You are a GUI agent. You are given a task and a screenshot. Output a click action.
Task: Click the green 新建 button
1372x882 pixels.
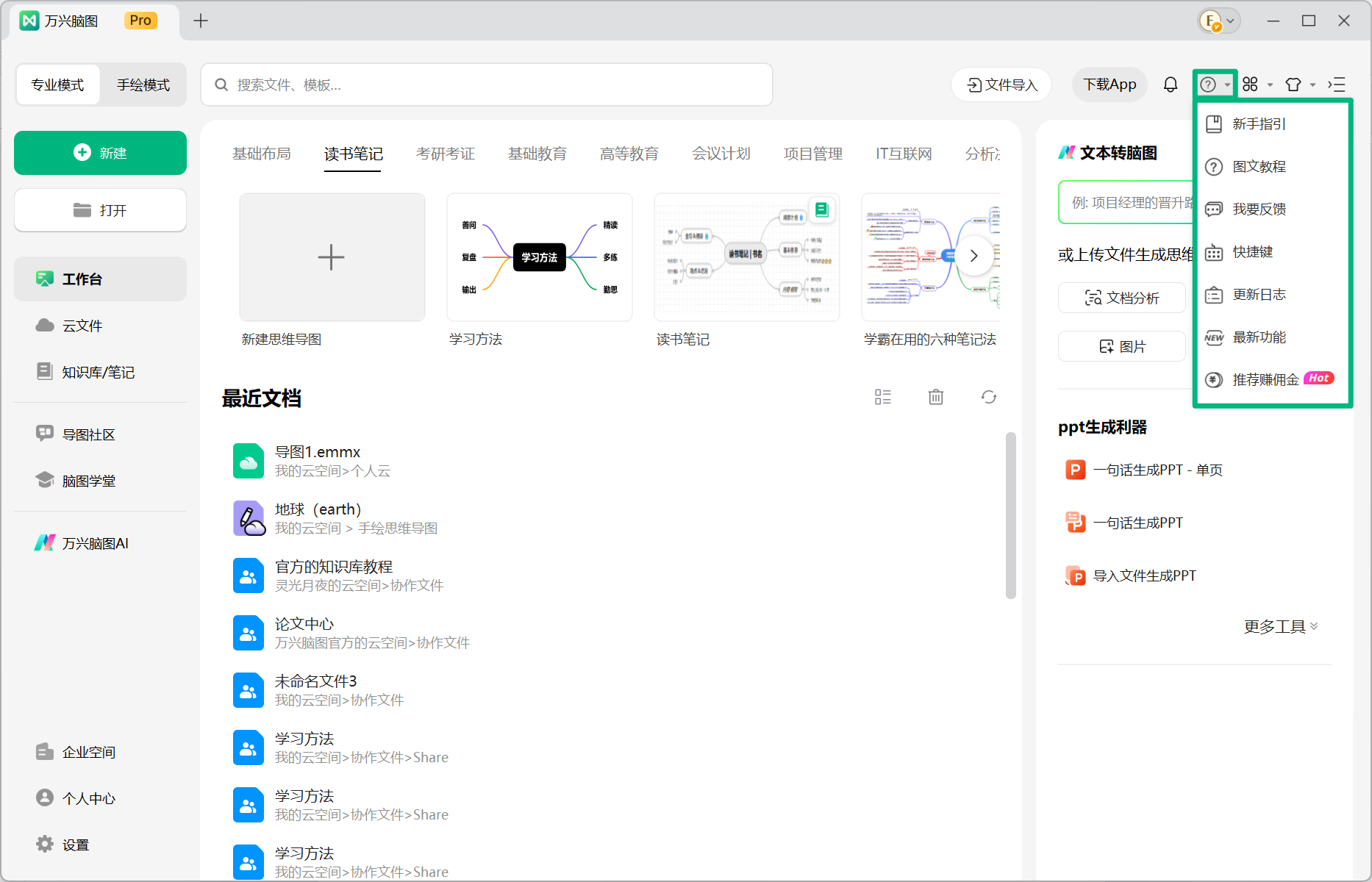(x=100, y=153)
